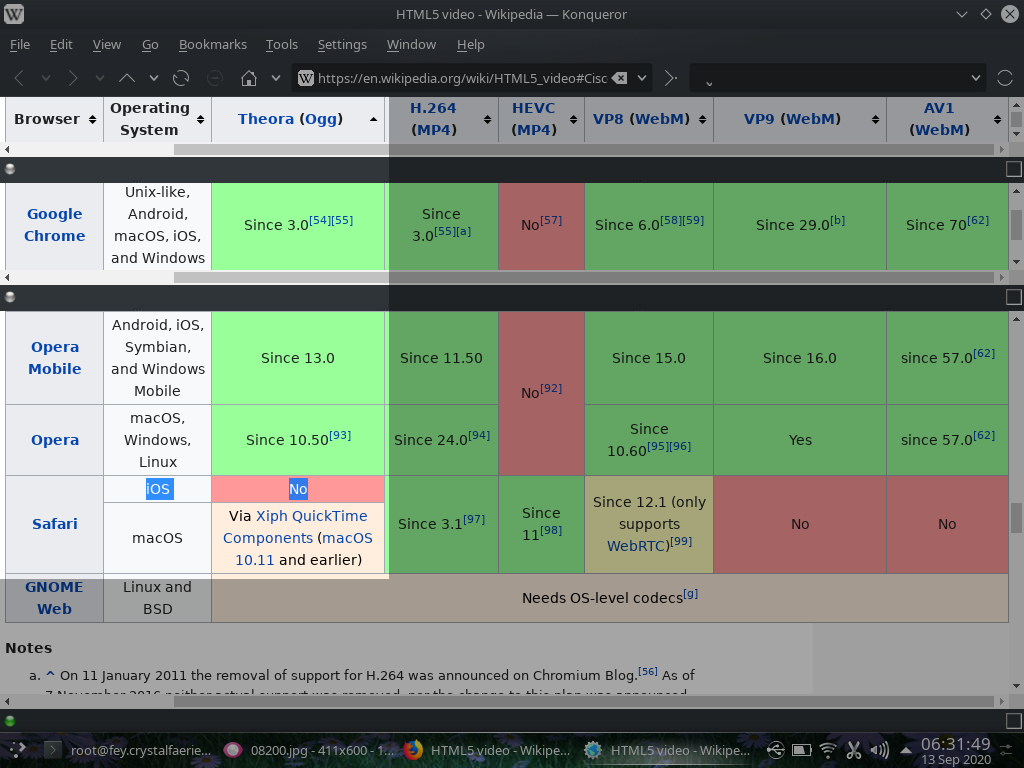Open the clipboard scissors tray icon
This screenshot has width=1024, height=768.
tap(854, 749)
